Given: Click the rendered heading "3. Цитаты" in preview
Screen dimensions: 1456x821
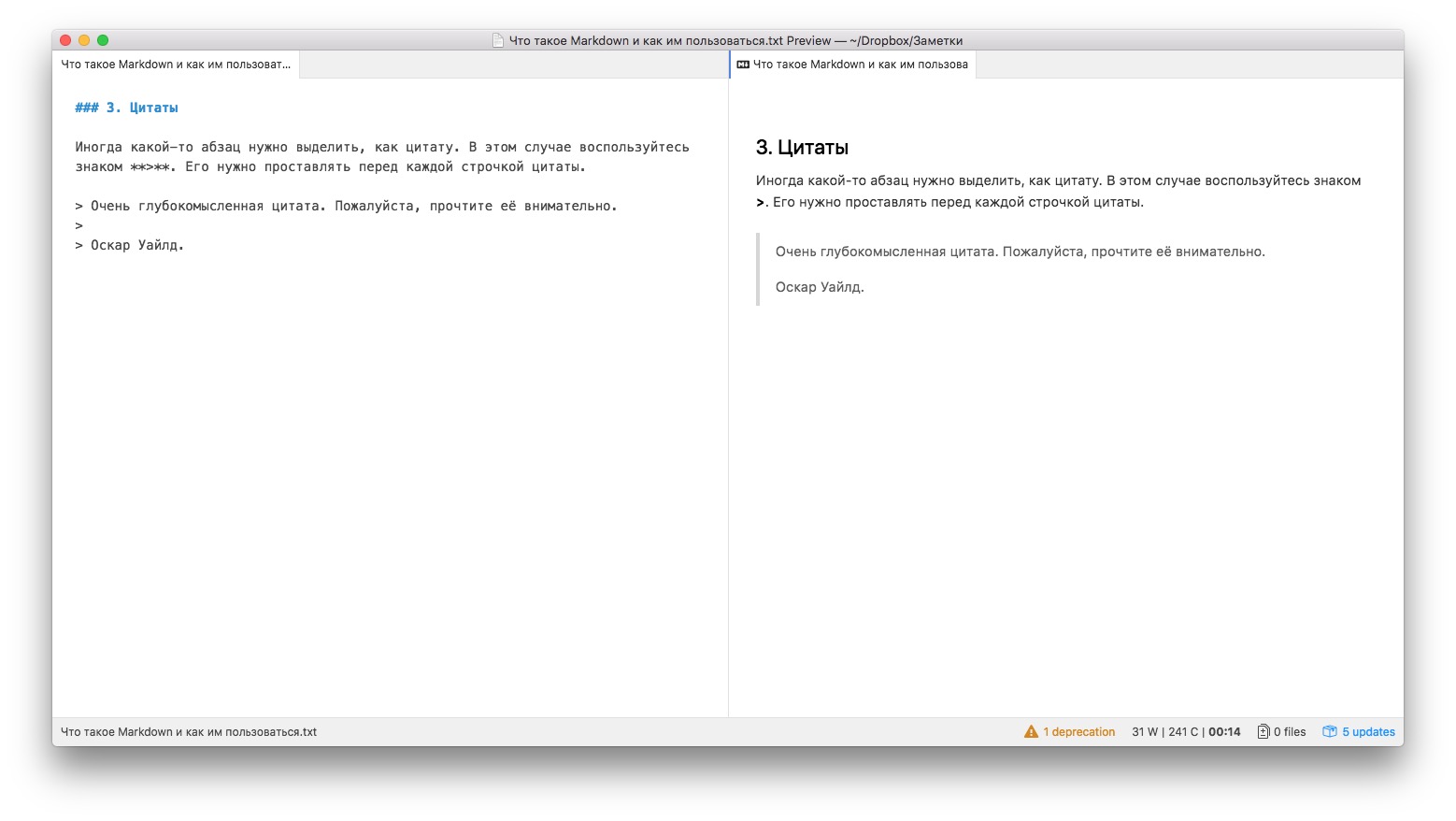Looking at the screenshot, I should (802, 148).
